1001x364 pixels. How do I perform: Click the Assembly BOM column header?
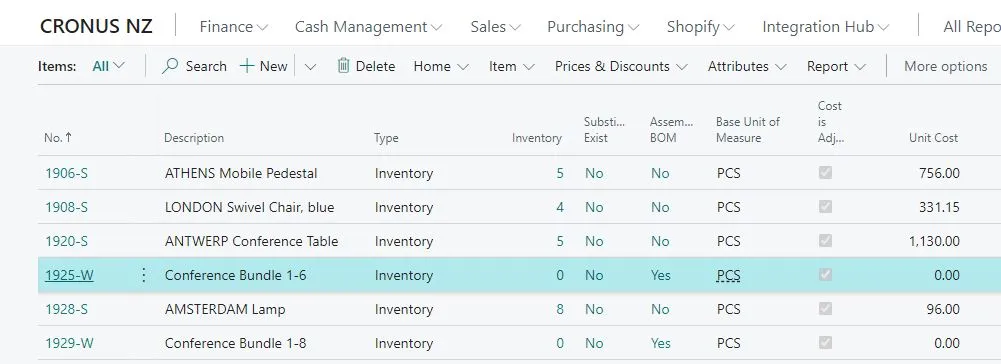672,130
